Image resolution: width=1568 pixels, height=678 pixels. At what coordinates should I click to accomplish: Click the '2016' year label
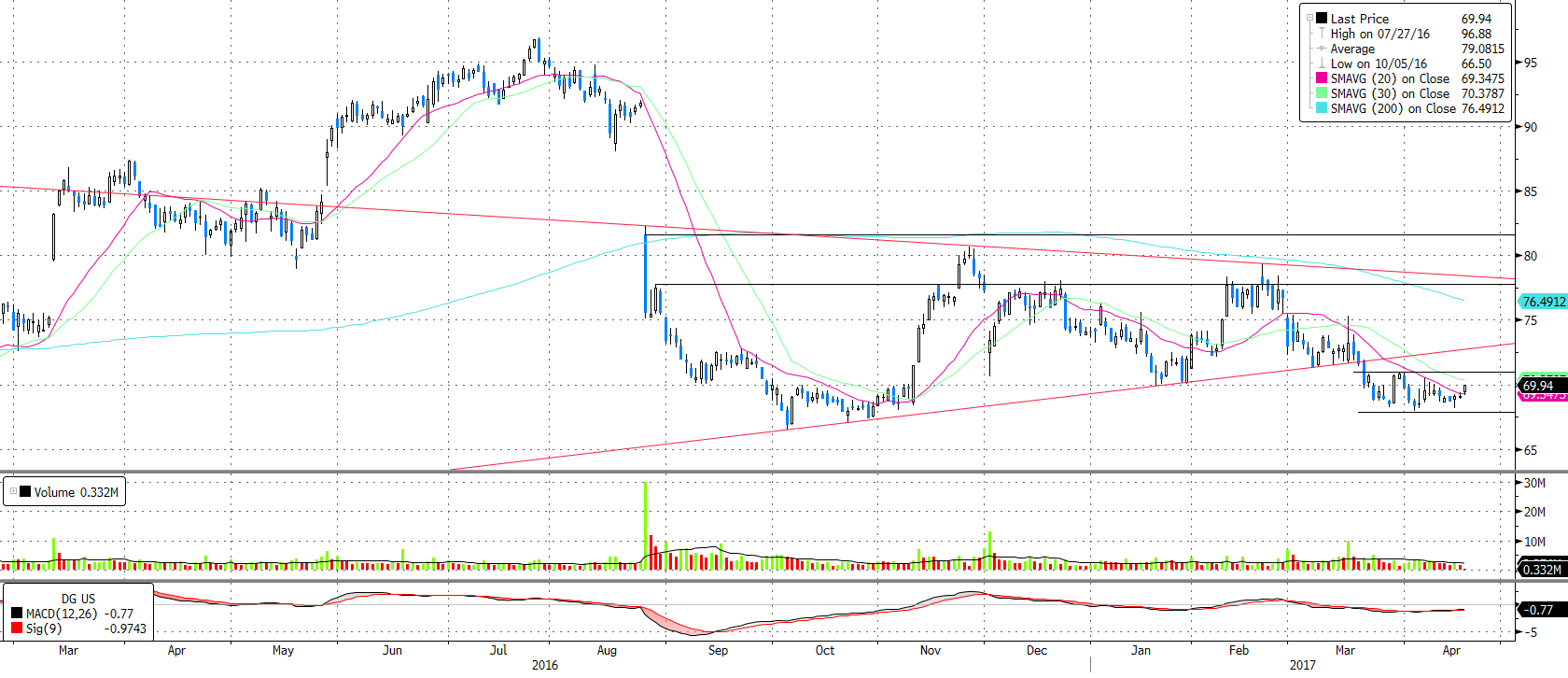(545, 665)
